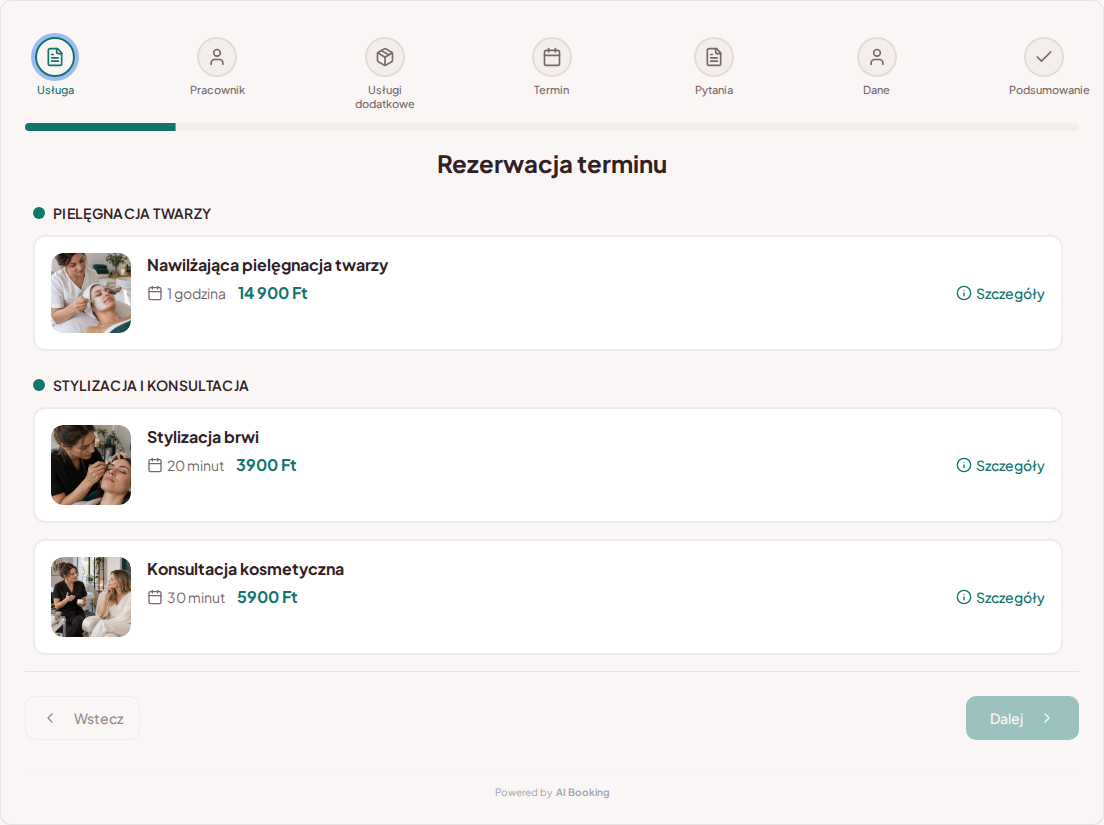The width and height of the screenshot is (1104, 825).
Task: Click info icon in Stylizacja brwi row
Action: 964,465
